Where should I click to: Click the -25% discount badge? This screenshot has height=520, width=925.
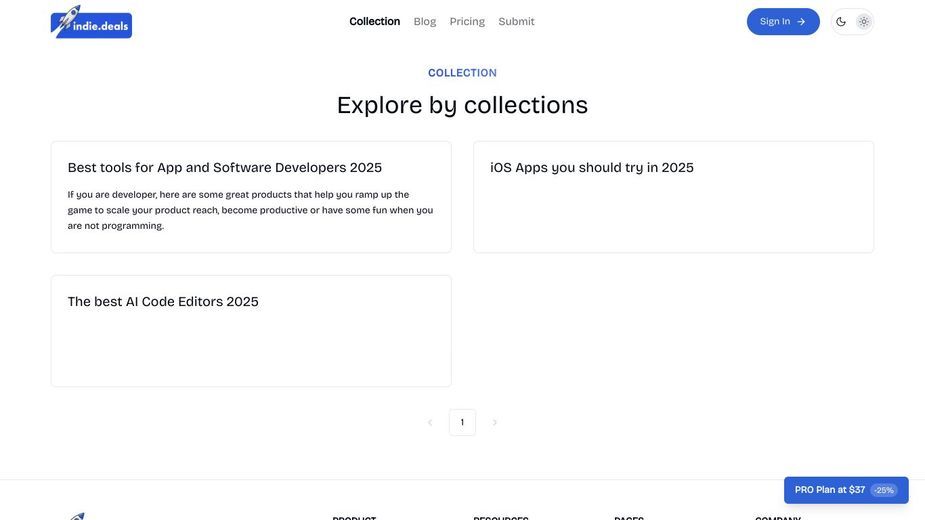pyautogui.click(x=884, y=490)
